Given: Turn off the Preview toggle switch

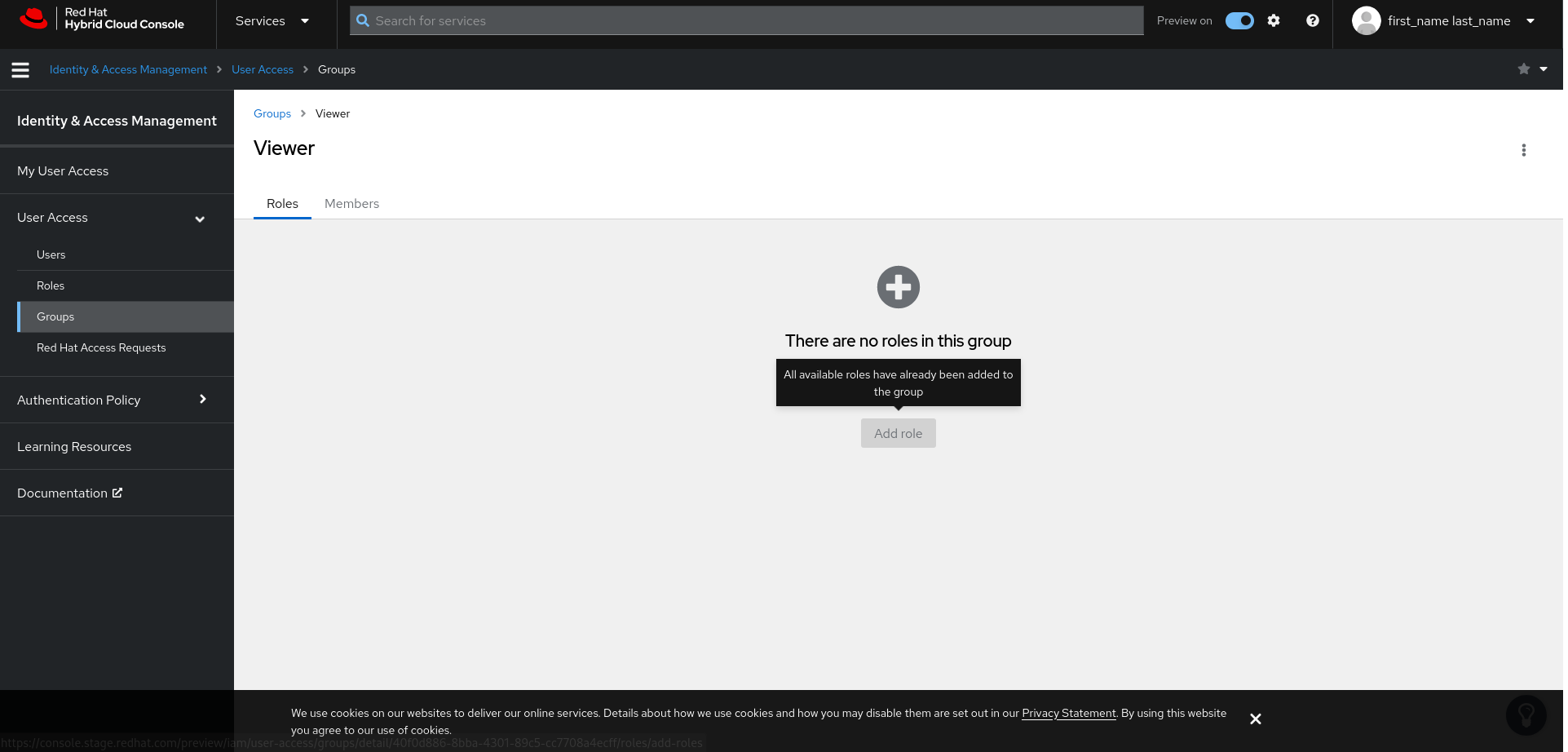Looking at the screenshot, I should pos(1239,20).
